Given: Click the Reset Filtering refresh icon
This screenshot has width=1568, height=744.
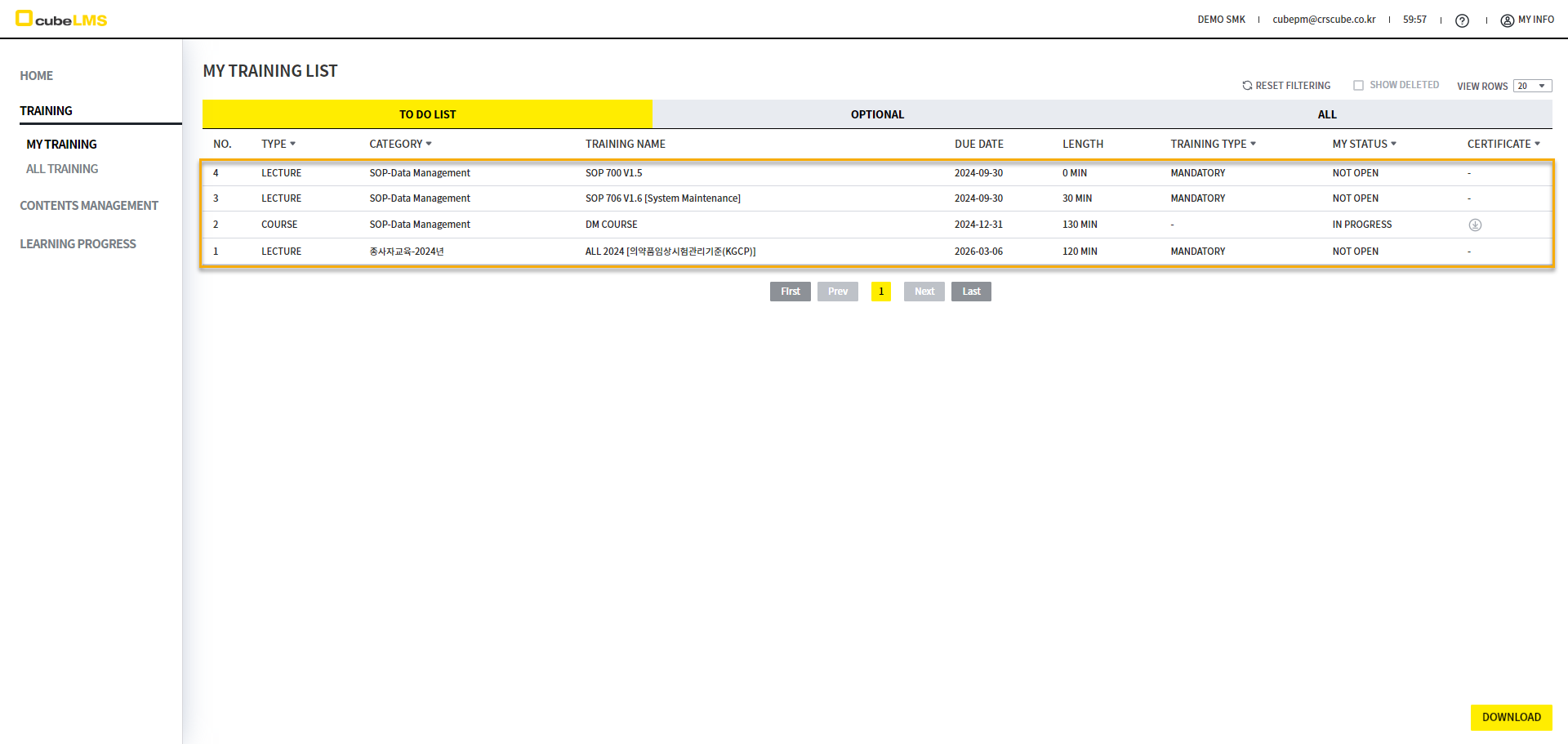Looking at the screenshot, I should pyautogui.click(x=1247, y=86).
